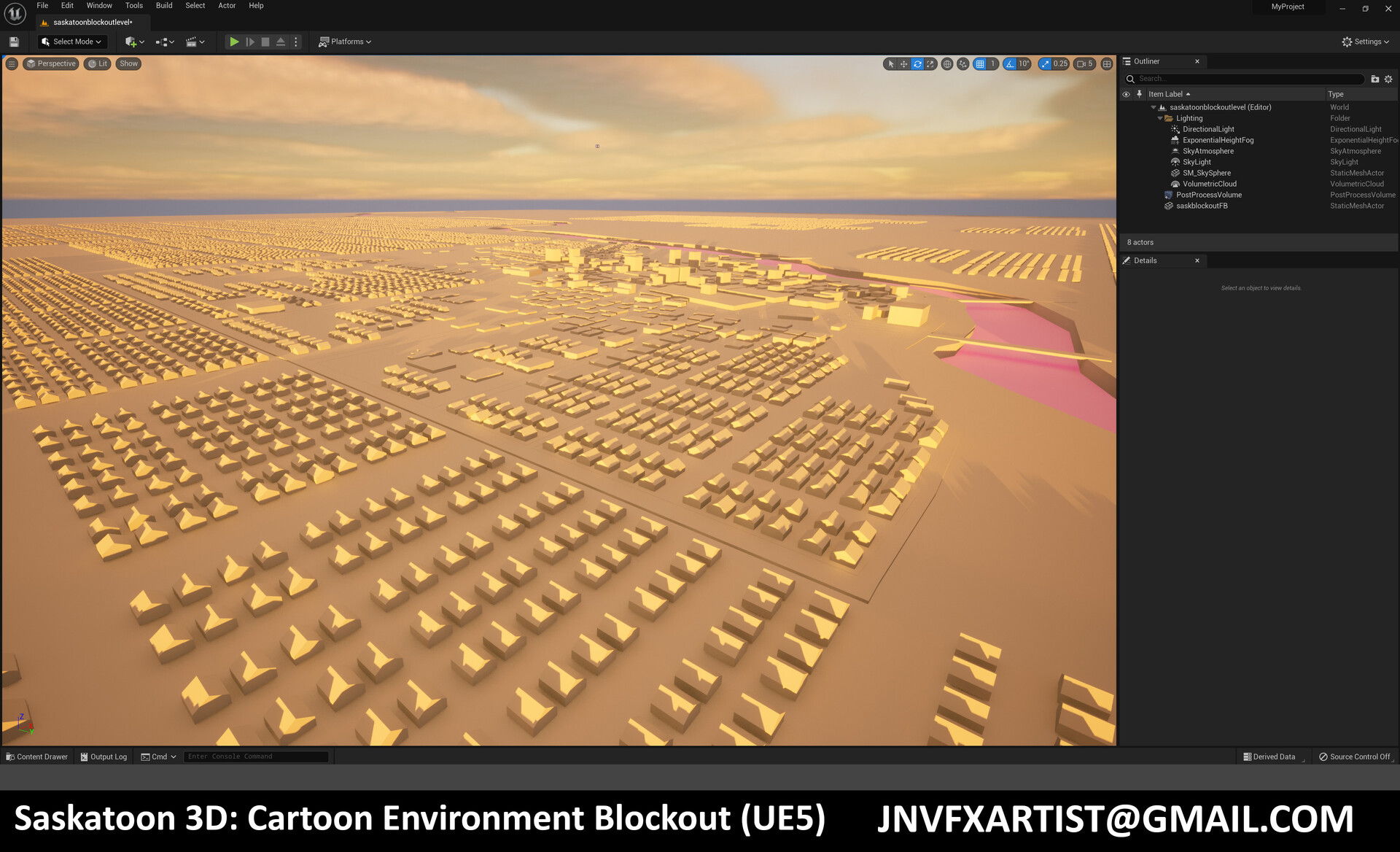1400x852 pixels.
Task: Open the Perspective view dropdown
Action: 51,63
